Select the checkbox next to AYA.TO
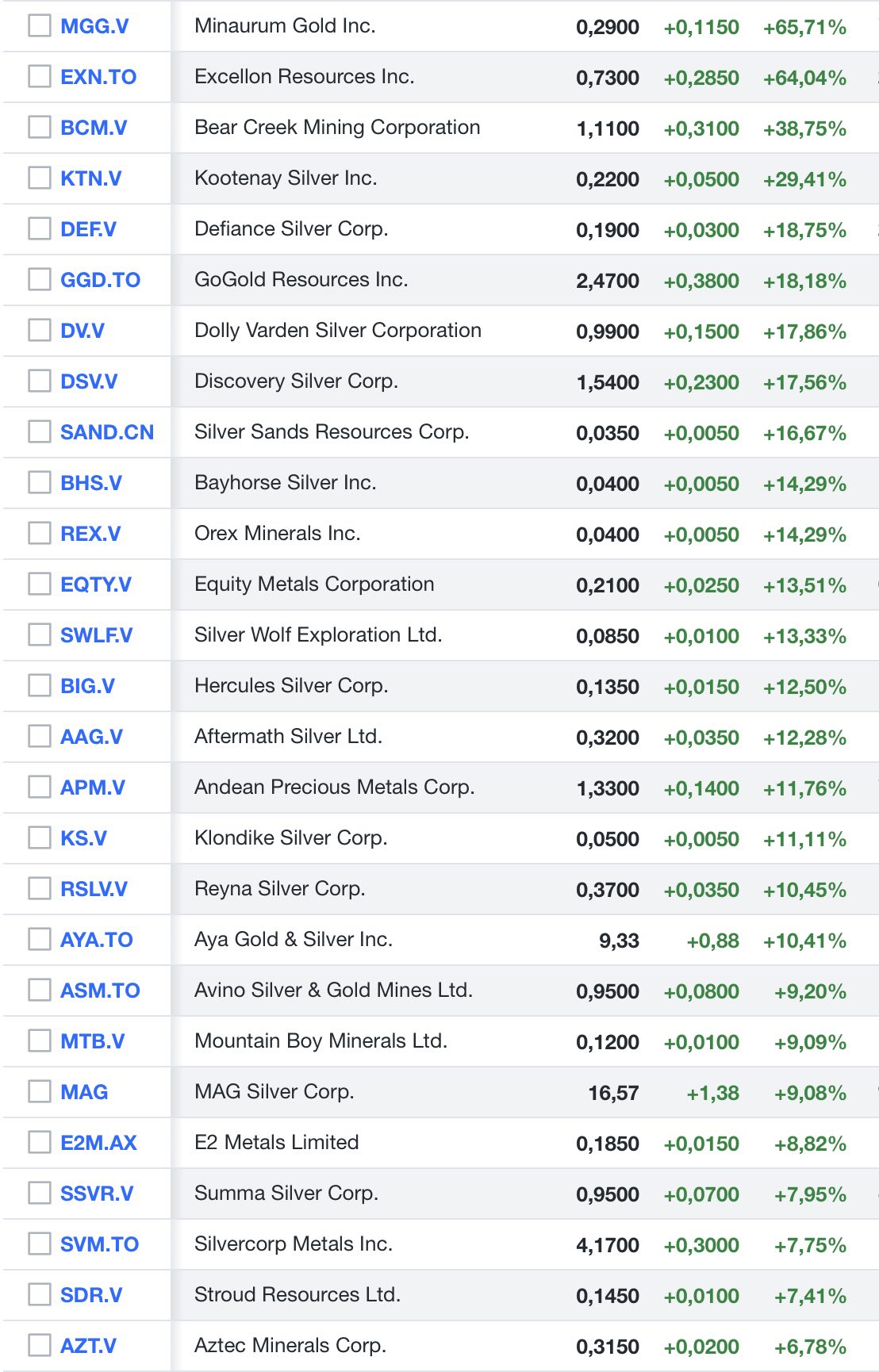The width and height of the screenshot is (879, 1372). click(x=40, y=940)
